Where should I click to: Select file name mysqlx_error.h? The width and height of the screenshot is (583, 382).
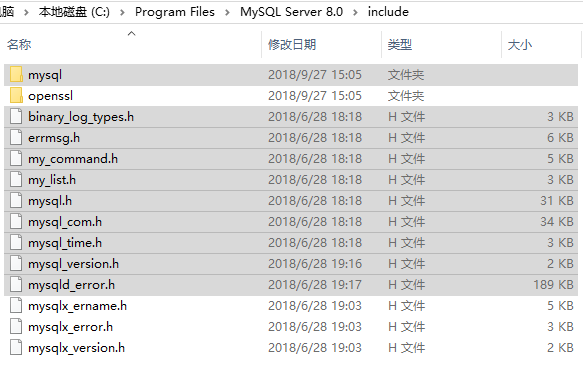[71, 327]
